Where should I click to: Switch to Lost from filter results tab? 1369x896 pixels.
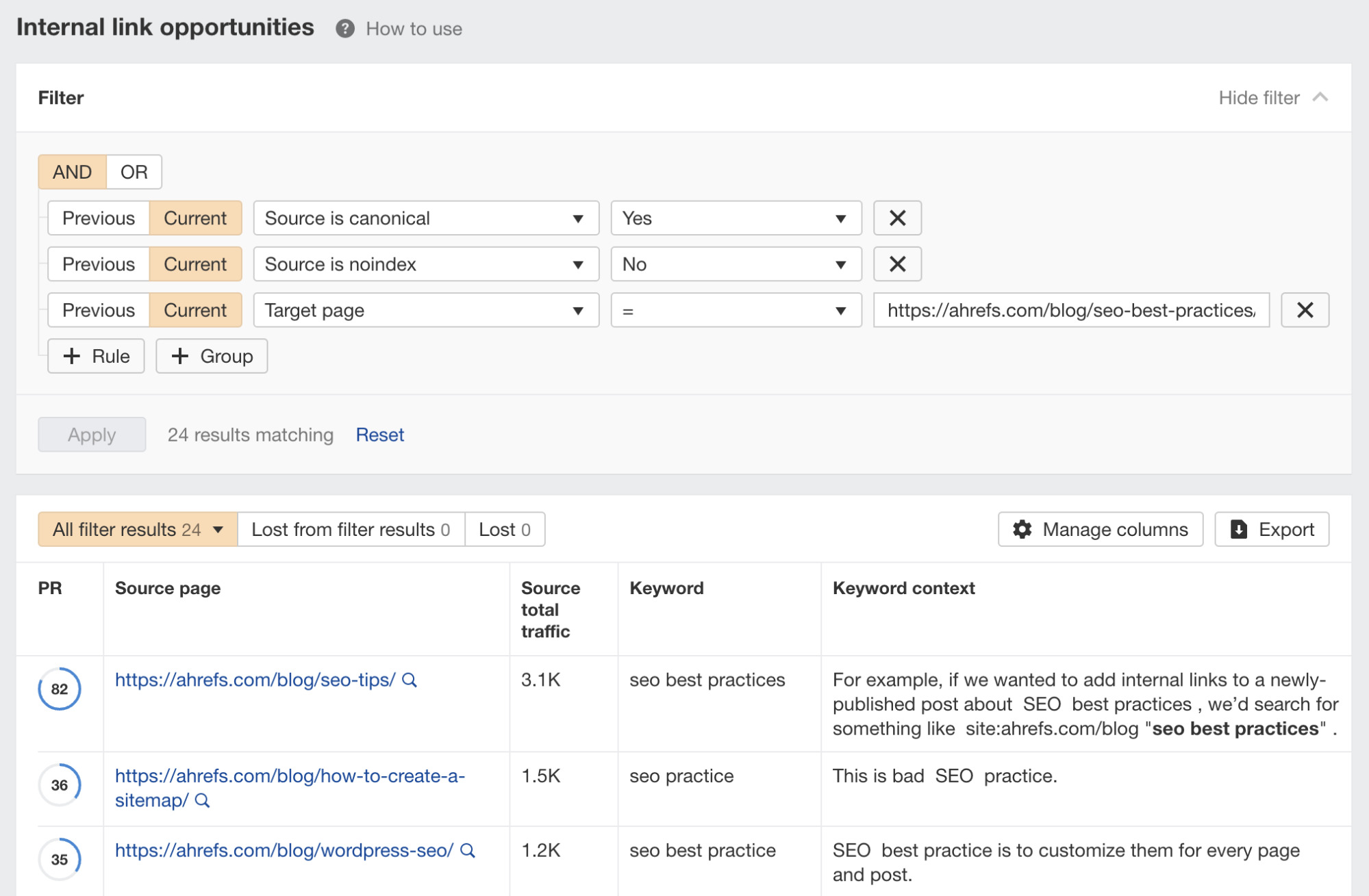pyautogui.click(x=350, y=529)
